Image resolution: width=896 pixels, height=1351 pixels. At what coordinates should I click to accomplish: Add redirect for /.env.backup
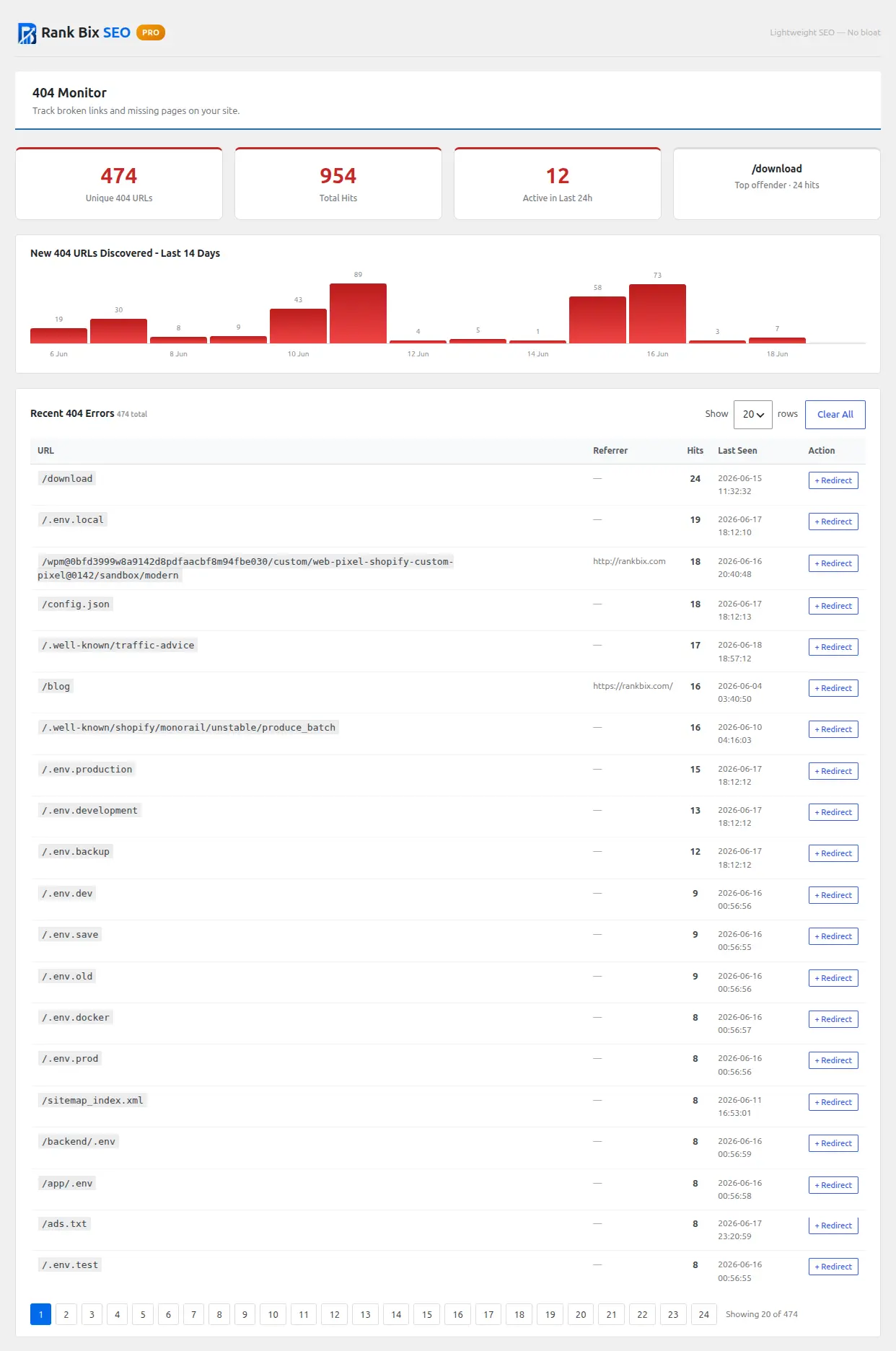833,853
